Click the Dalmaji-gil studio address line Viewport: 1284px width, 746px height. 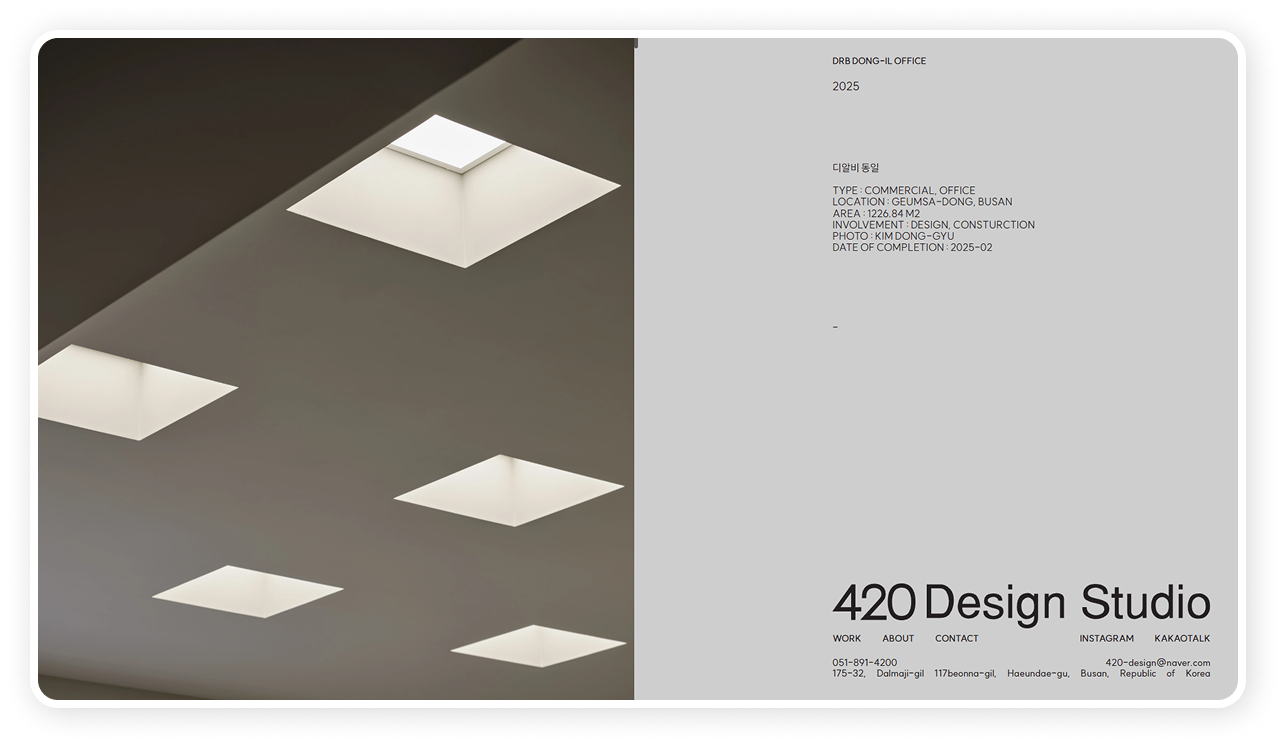pyautogui.click(x=1021, y=674)
